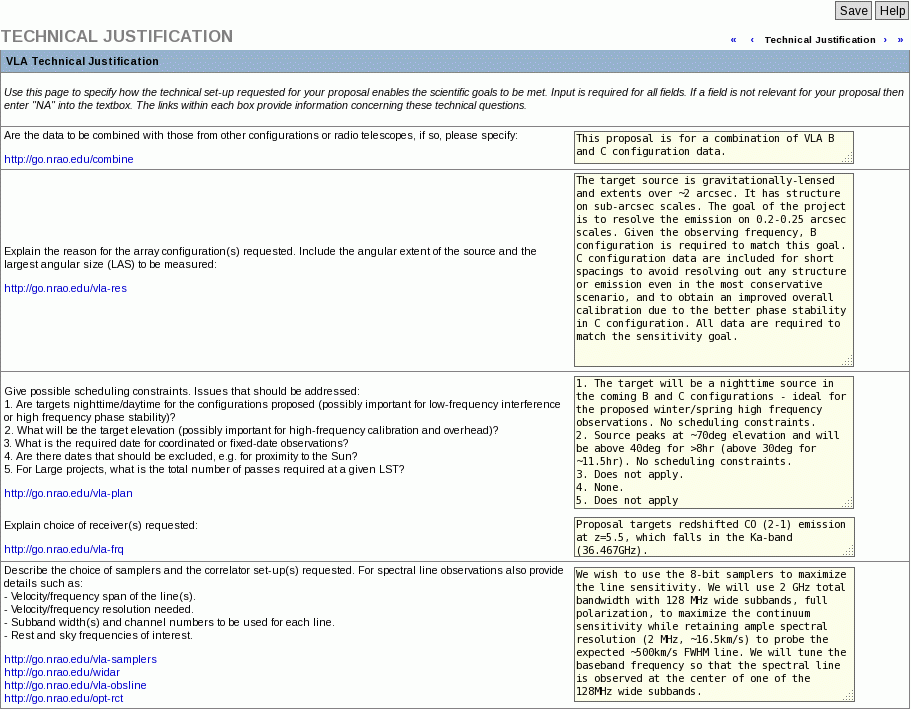Follow the vla-res array configuration link
This screenshot has width=911, height=709.
tap(65, 290)
